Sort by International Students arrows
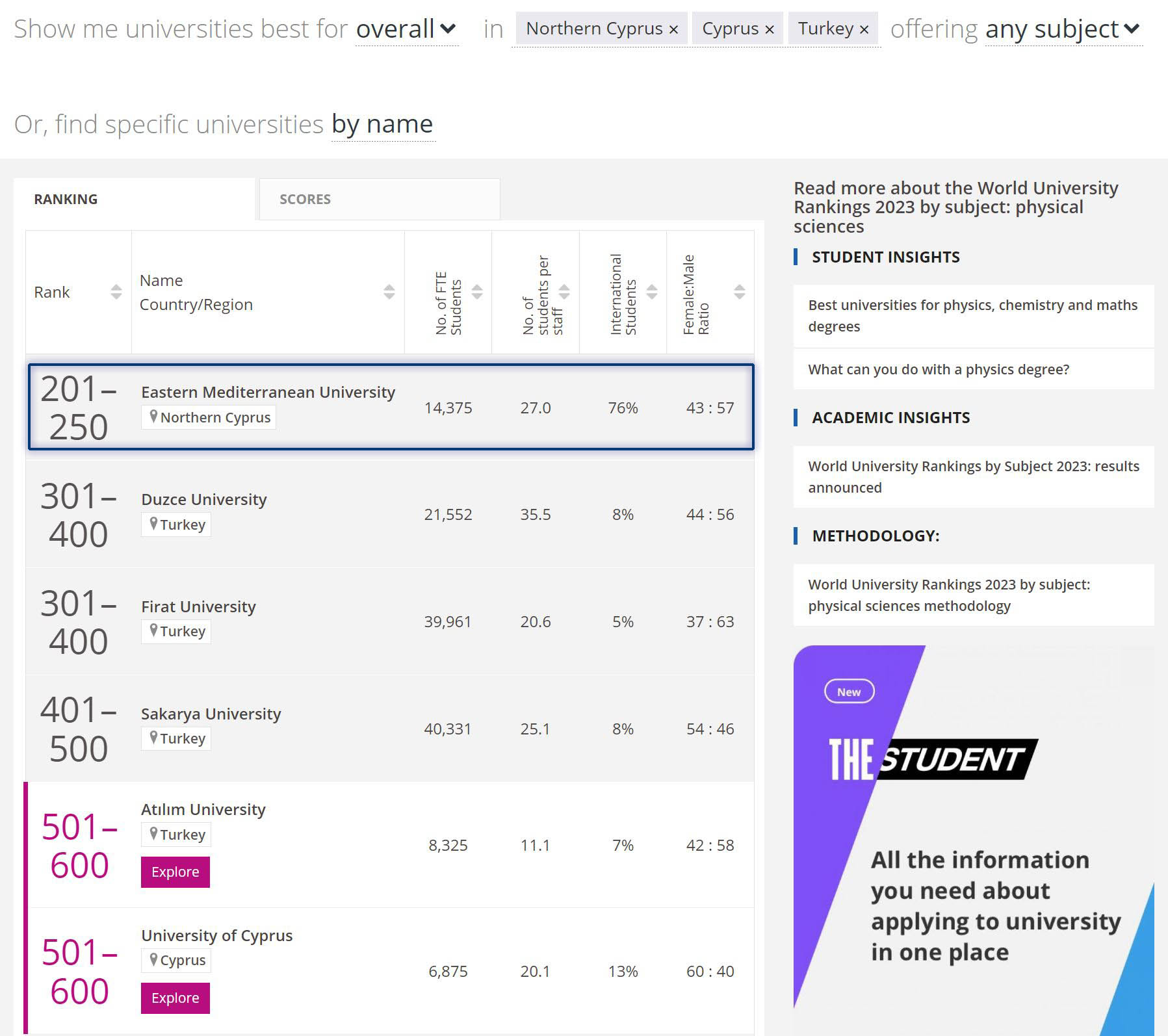Image resolution: width=1168 pixels, height=1036 pixels. click(651, 292)
